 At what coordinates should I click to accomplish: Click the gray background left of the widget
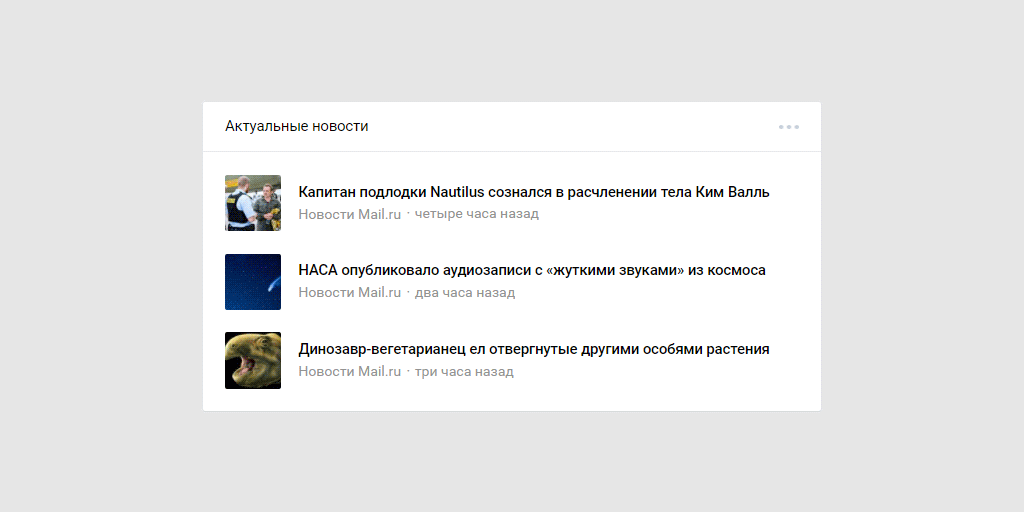tap(100, 256)
